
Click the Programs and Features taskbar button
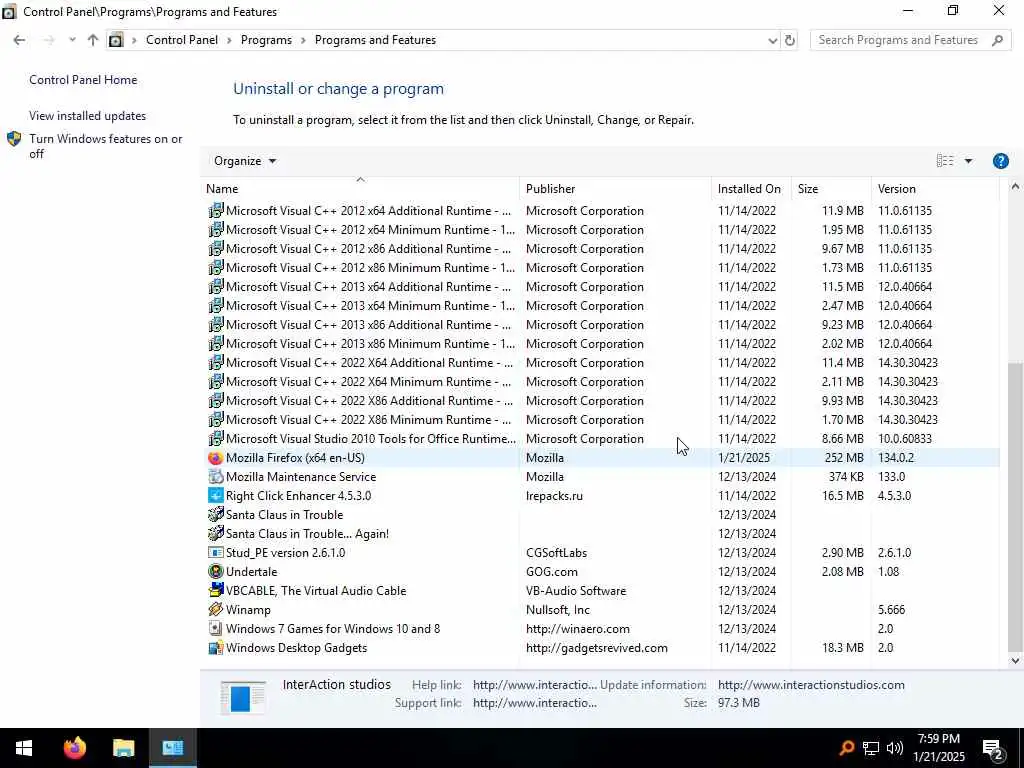[x=173, y=747]
